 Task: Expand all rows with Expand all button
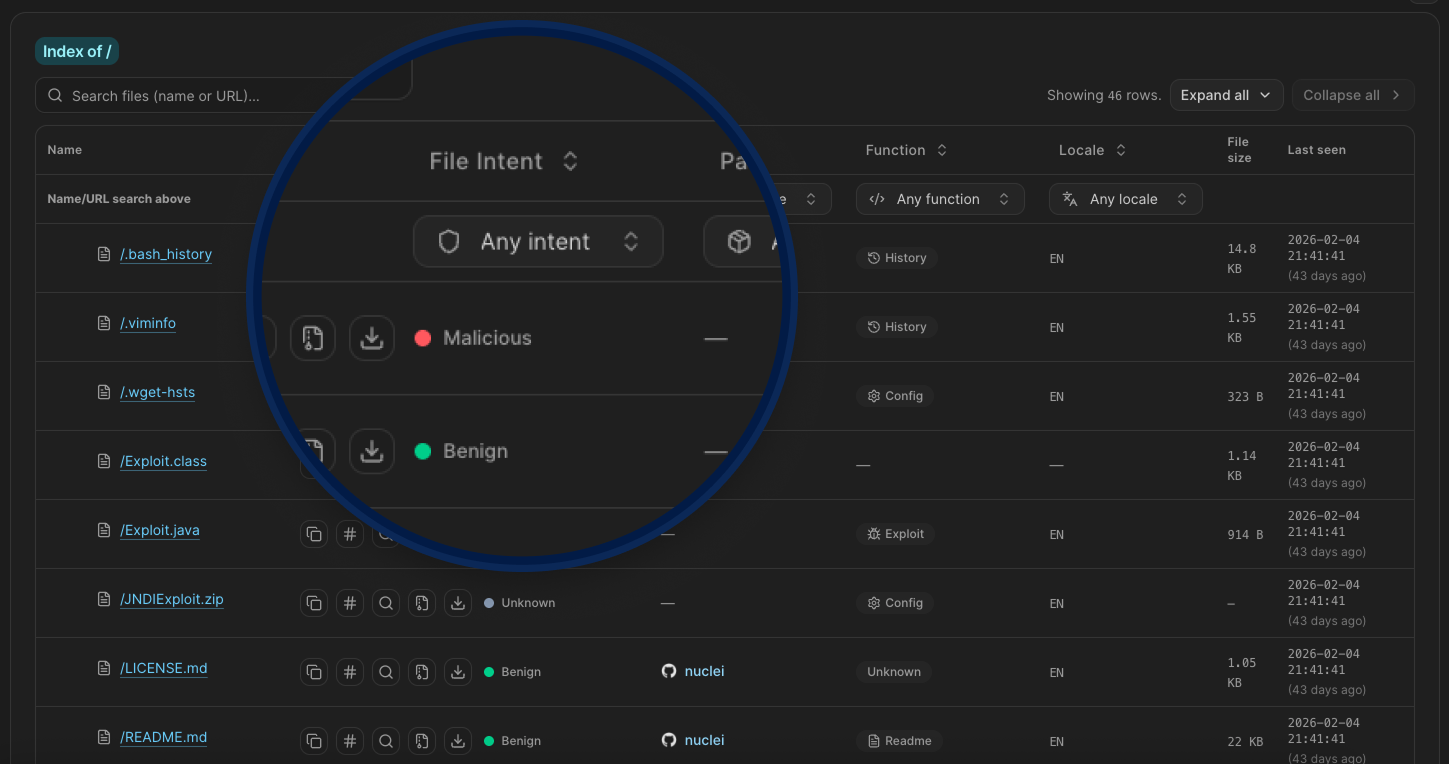1226,95
